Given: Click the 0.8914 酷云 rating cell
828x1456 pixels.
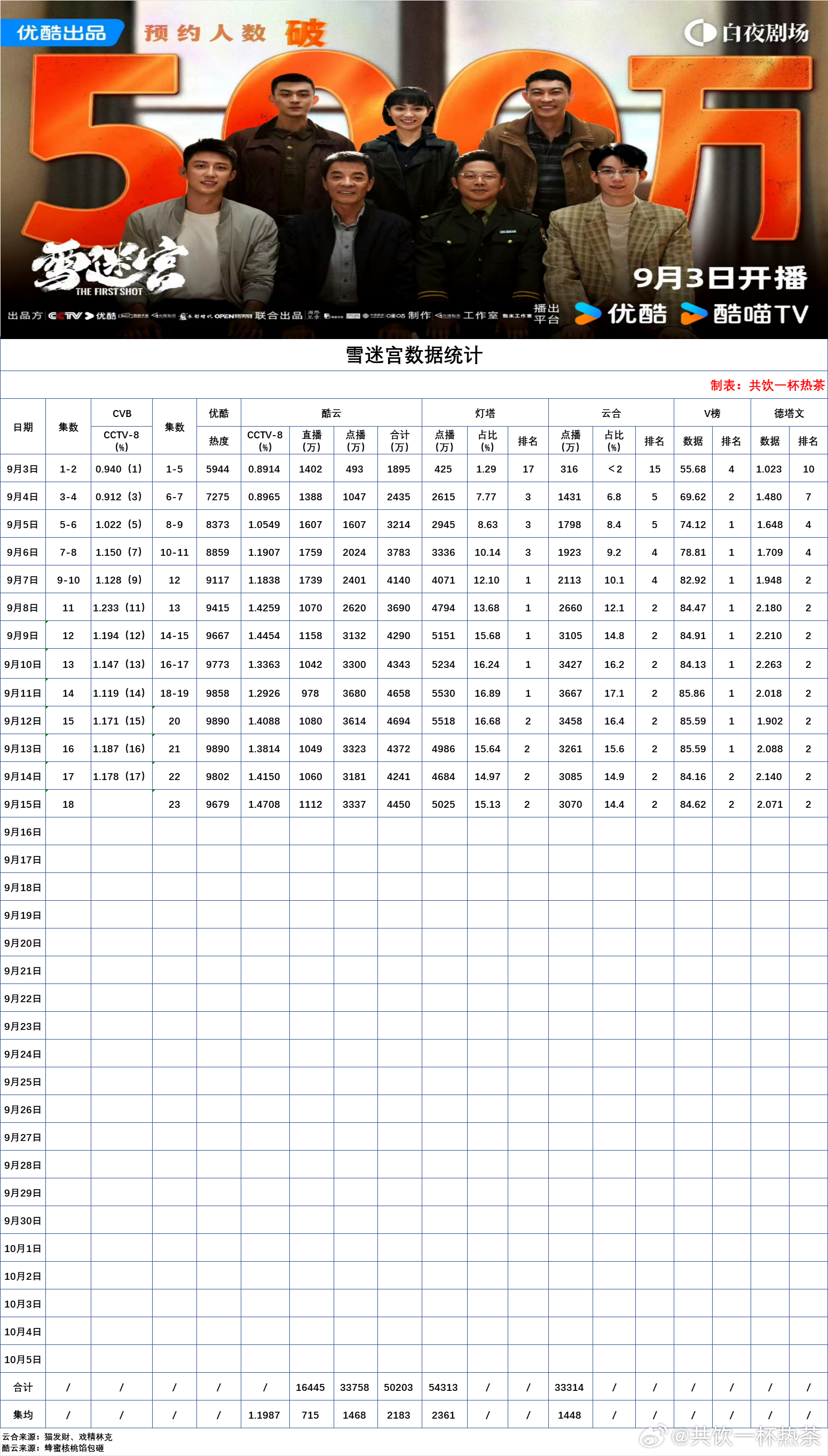Looking at the screenshot, I should pyautogui.click(x=265, y=469).
